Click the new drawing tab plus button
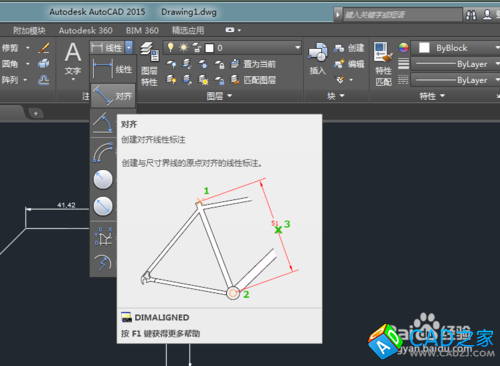 tap(36, 113)
